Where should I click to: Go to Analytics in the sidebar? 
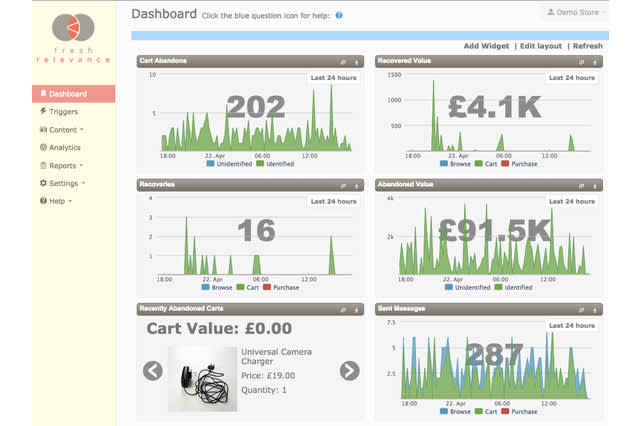[64, 147]
